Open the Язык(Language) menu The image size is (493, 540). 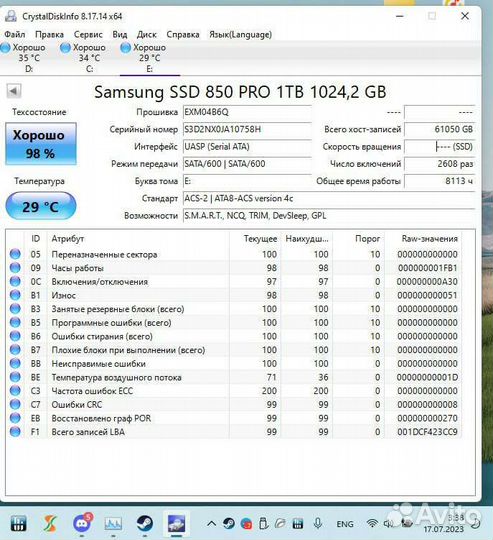coord(240,34)
